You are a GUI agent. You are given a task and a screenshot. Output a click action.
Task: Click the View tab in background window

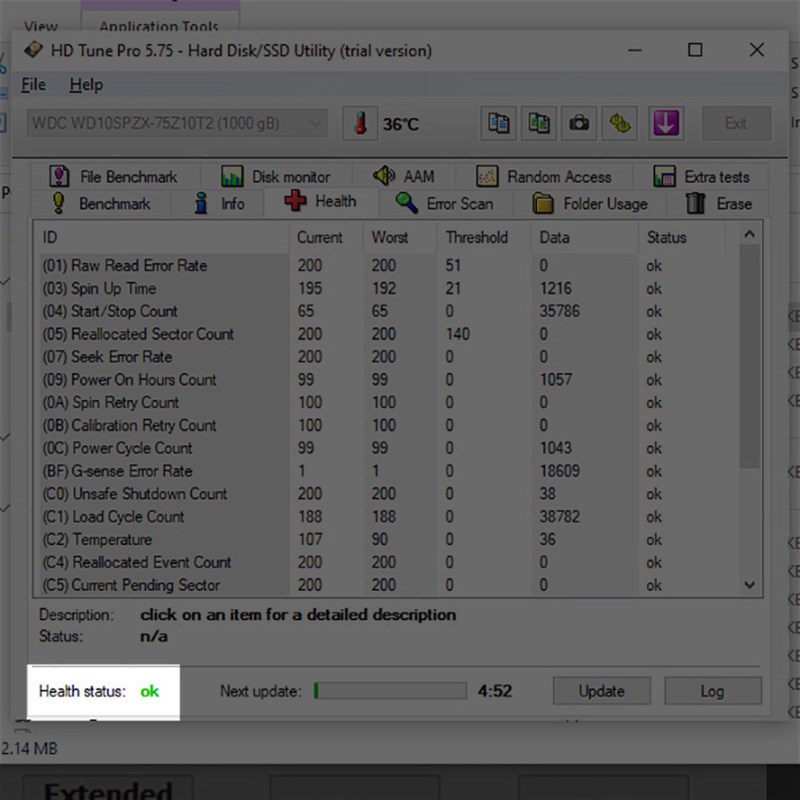(41, 26)
